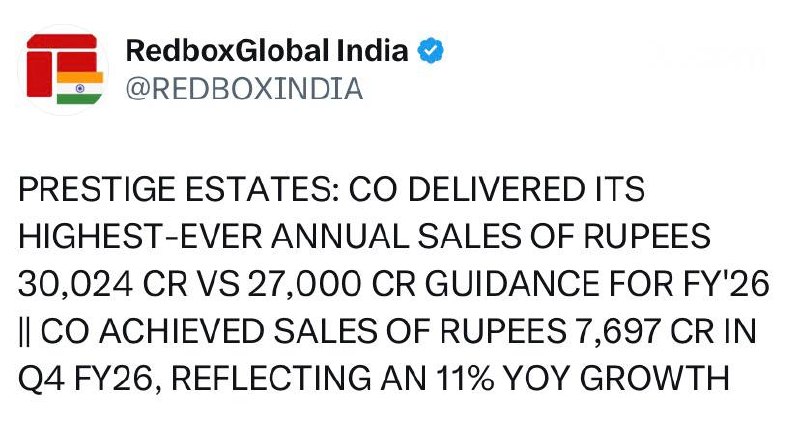The image size is (800, 423).
Task: Open the @REDBOXINDIA handle link
Action: (244, 89)
